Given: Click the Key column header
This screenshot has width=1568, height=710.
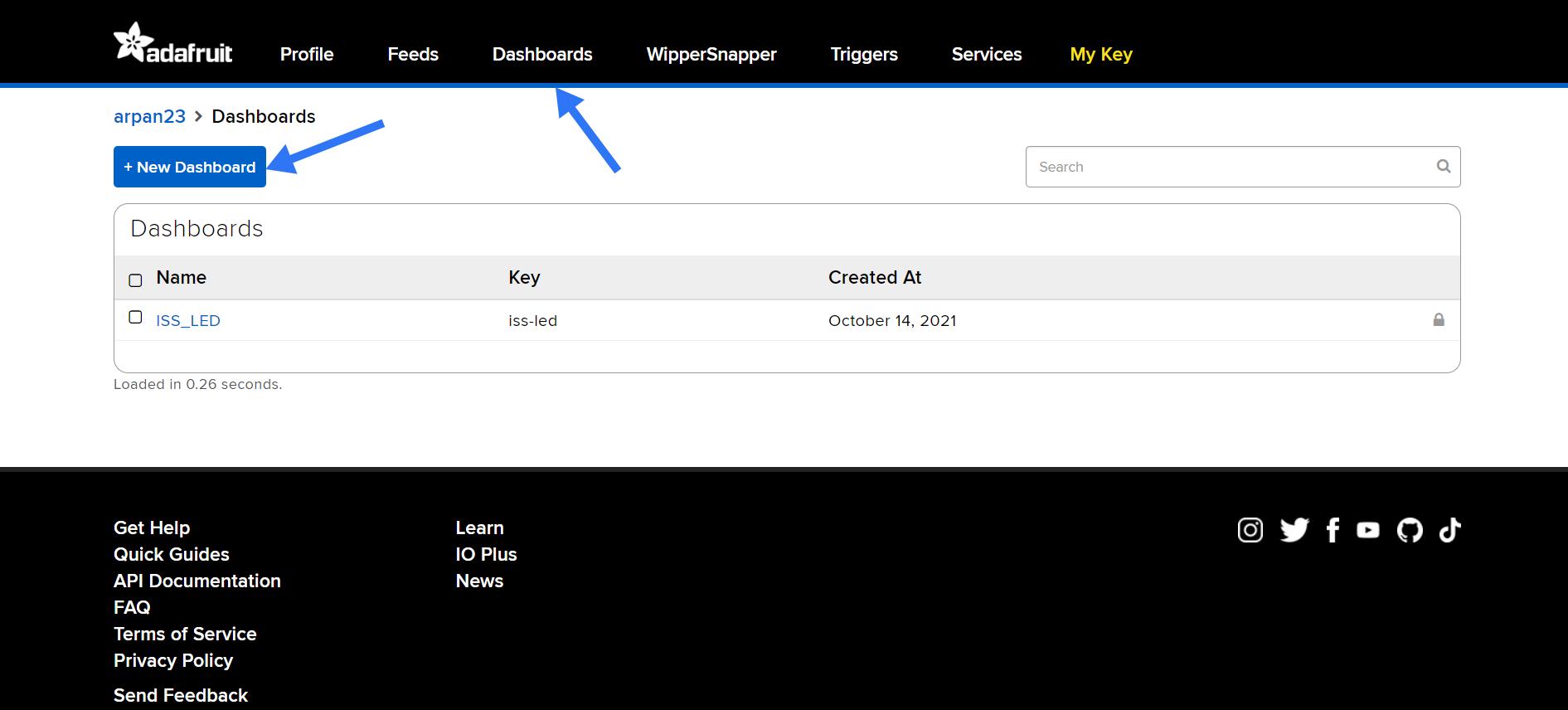Looking at the screenshot, I should 524,277.
